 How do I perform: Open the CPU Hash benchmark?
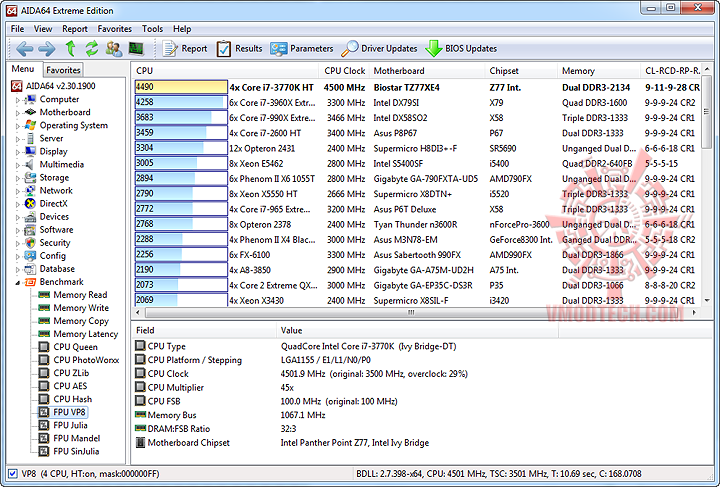(73, 399)
